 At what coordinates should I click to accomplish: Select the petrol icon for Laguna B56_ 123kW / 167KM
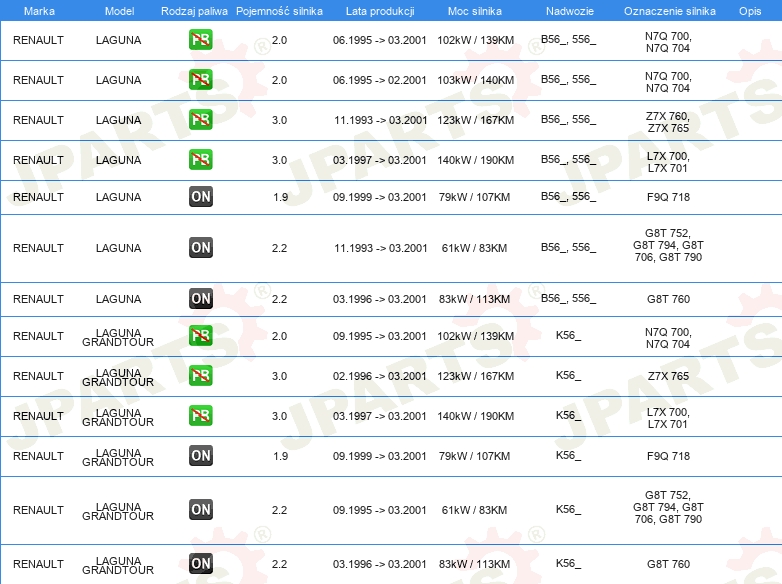200,120
